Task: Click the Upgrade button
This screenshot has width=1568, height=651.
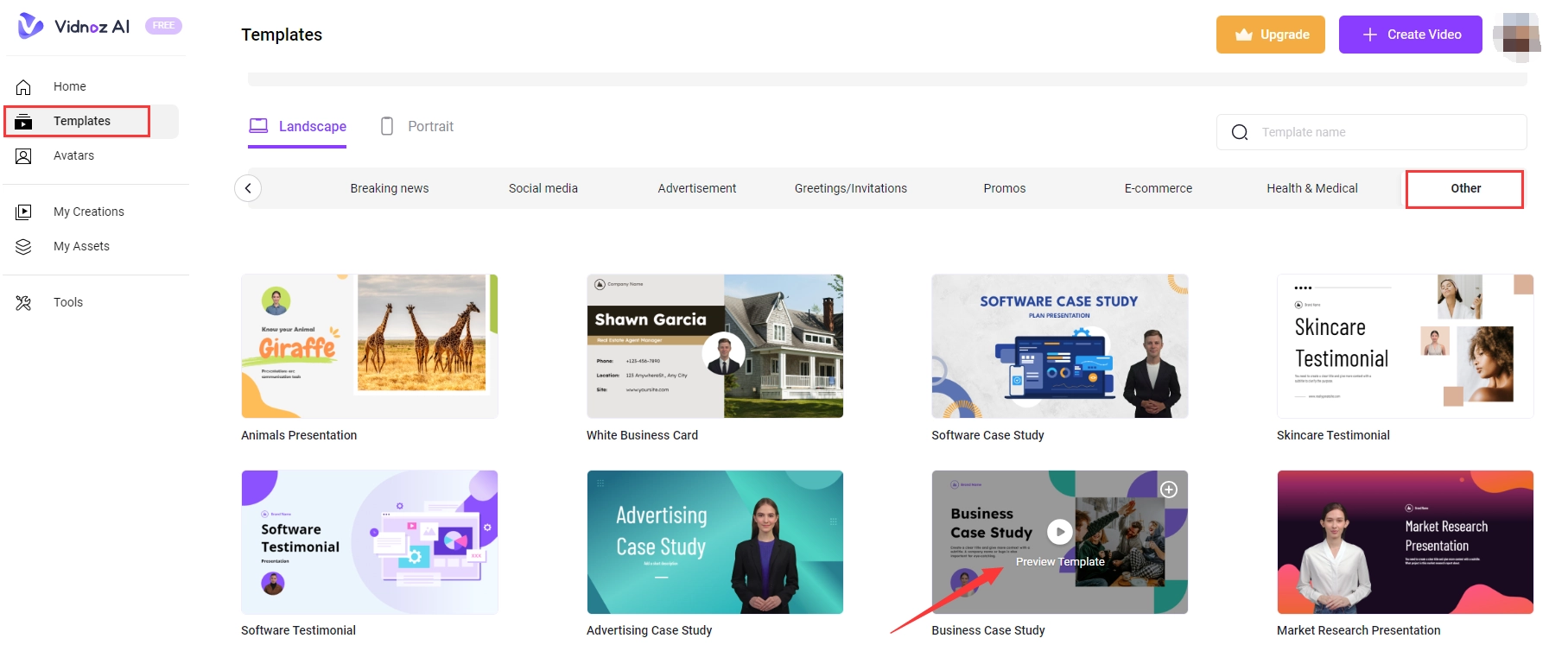Action: [1270, 35]
